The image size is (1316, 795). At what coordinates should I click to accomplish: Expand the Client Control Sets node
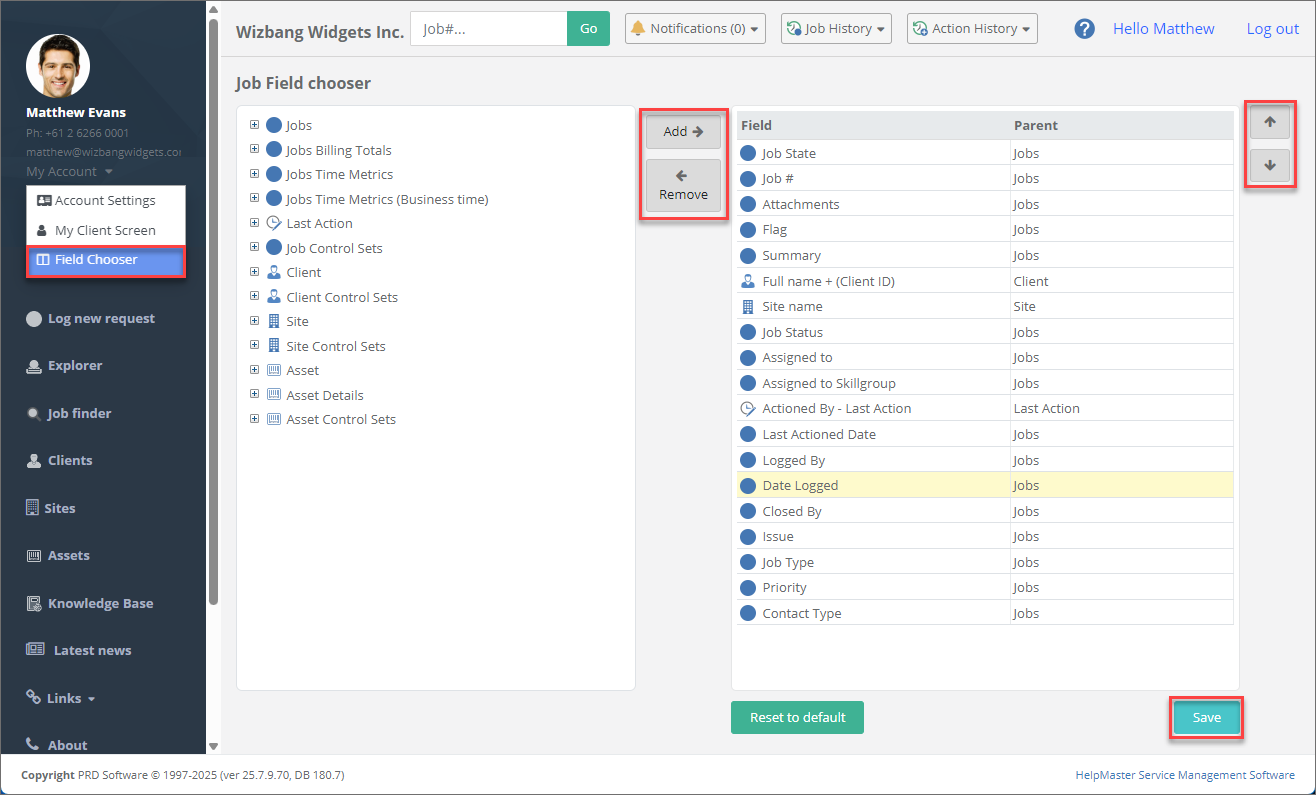pos(253,296)
